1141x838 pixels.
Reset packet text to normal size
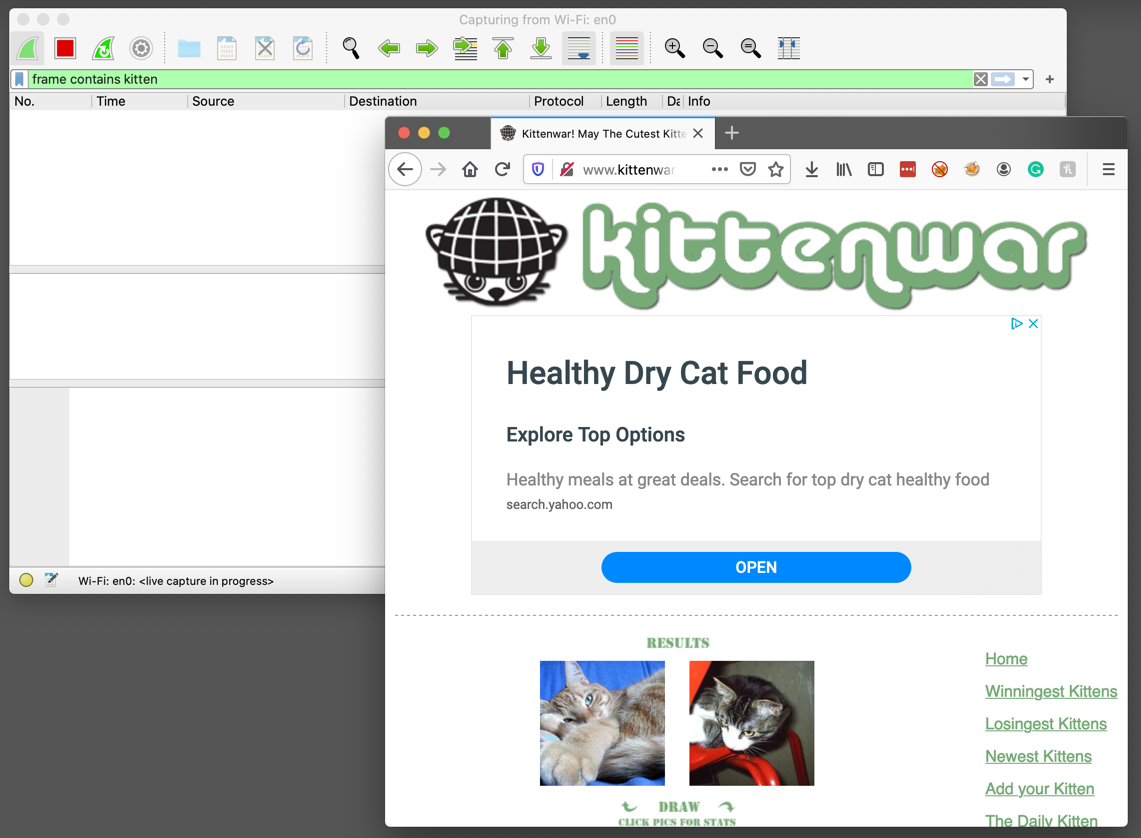(750, 49)
